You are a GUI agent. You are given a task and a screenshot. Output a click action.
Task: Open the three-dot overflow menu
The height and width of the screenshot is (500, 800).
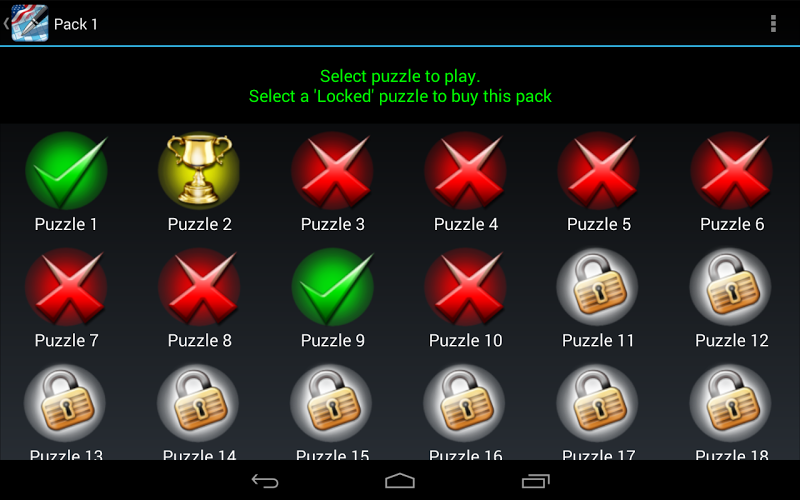[773, 23]
